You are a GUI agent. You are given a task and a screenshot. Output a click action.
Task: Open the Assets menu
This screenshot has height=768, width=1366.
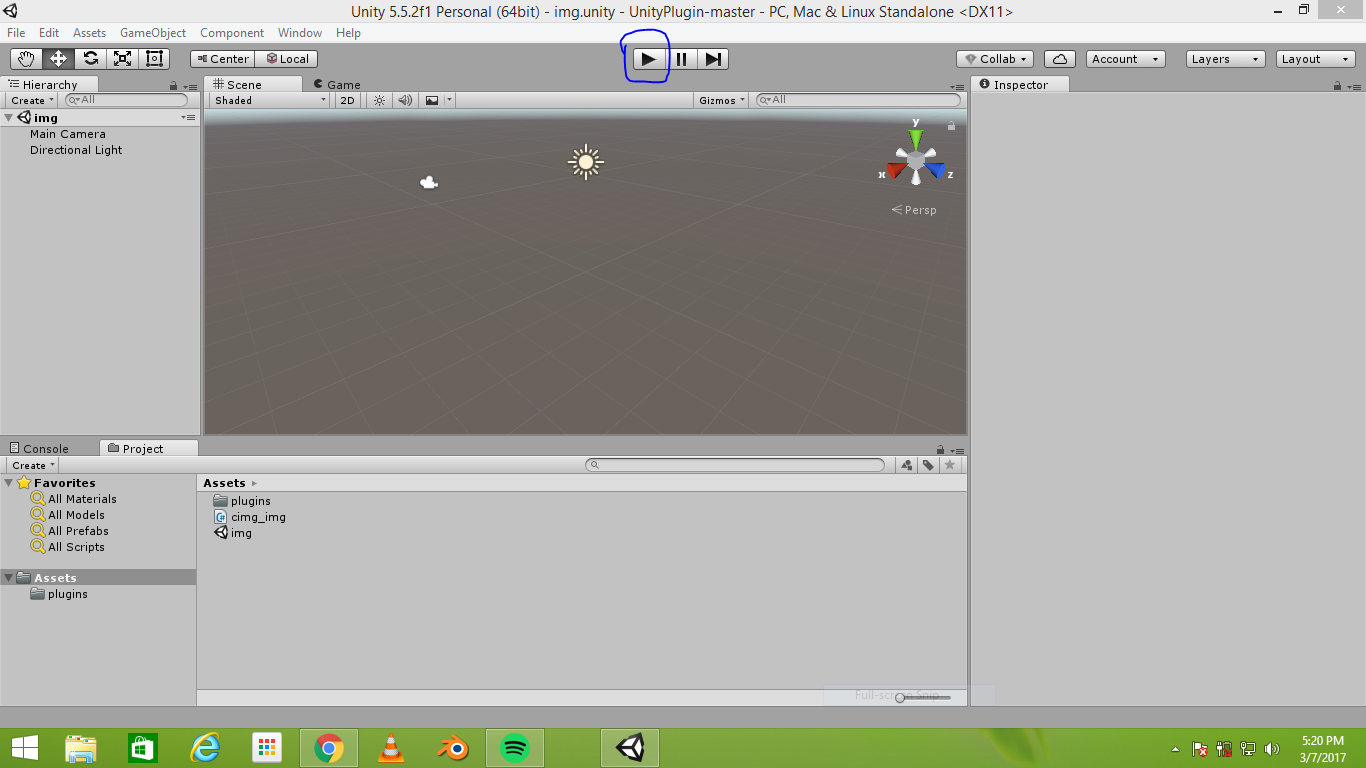point(89,33)
